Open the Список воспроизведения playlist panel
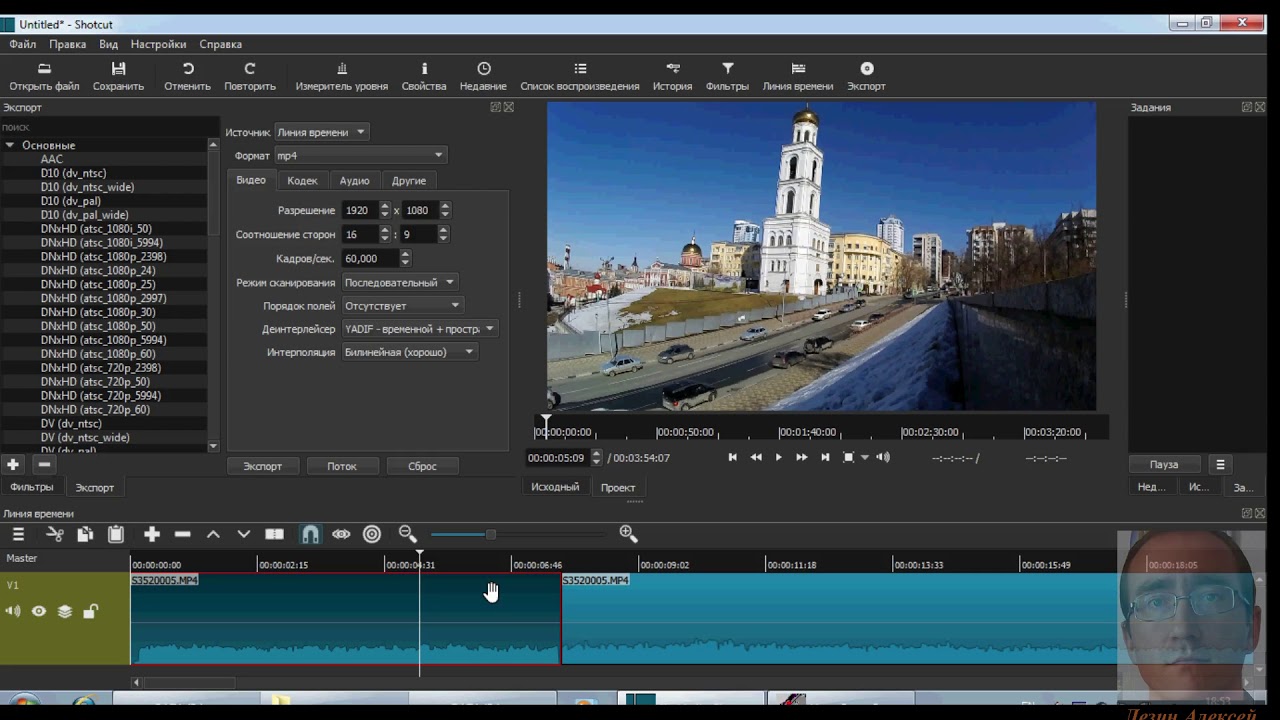Image resolution: width=1280 pixels, height=720 pixels. (580, 69)
